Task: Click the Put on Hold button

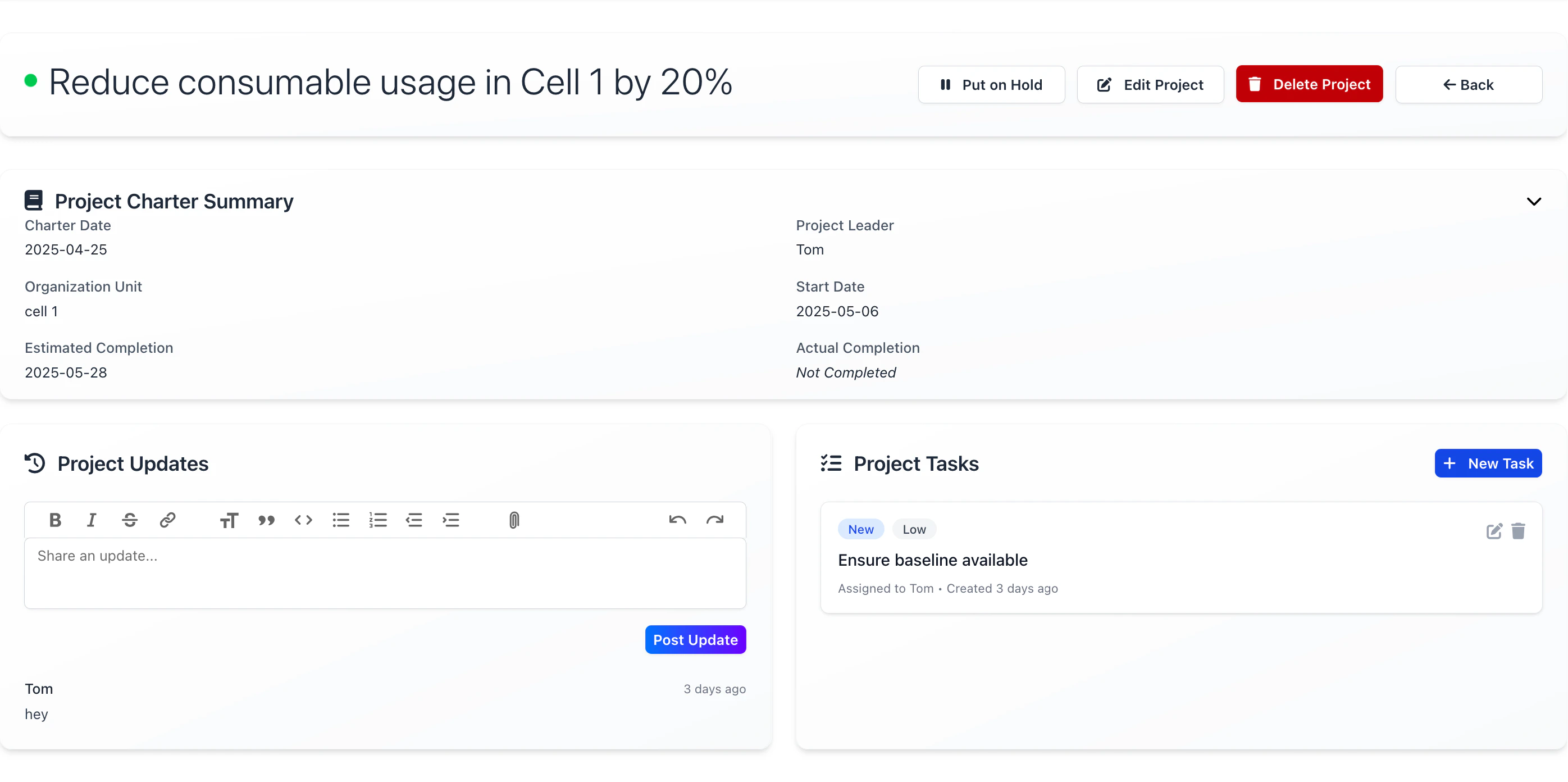Action: [x=991, y=85]
